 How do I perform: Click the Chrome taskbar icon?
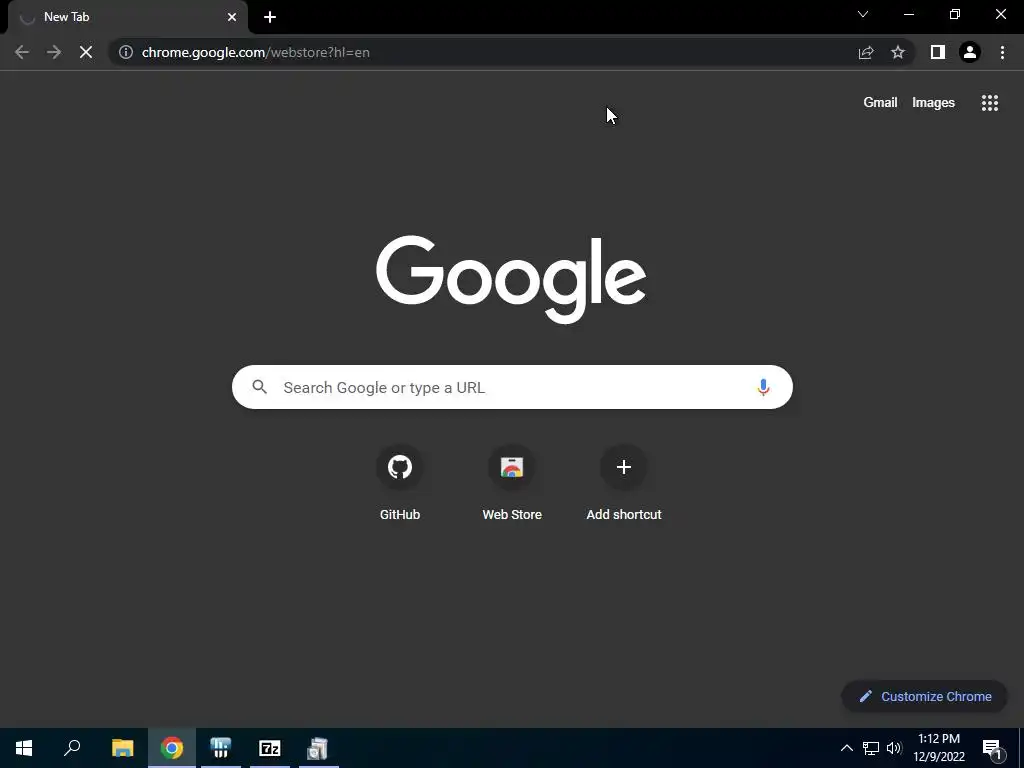click(172, 748)
